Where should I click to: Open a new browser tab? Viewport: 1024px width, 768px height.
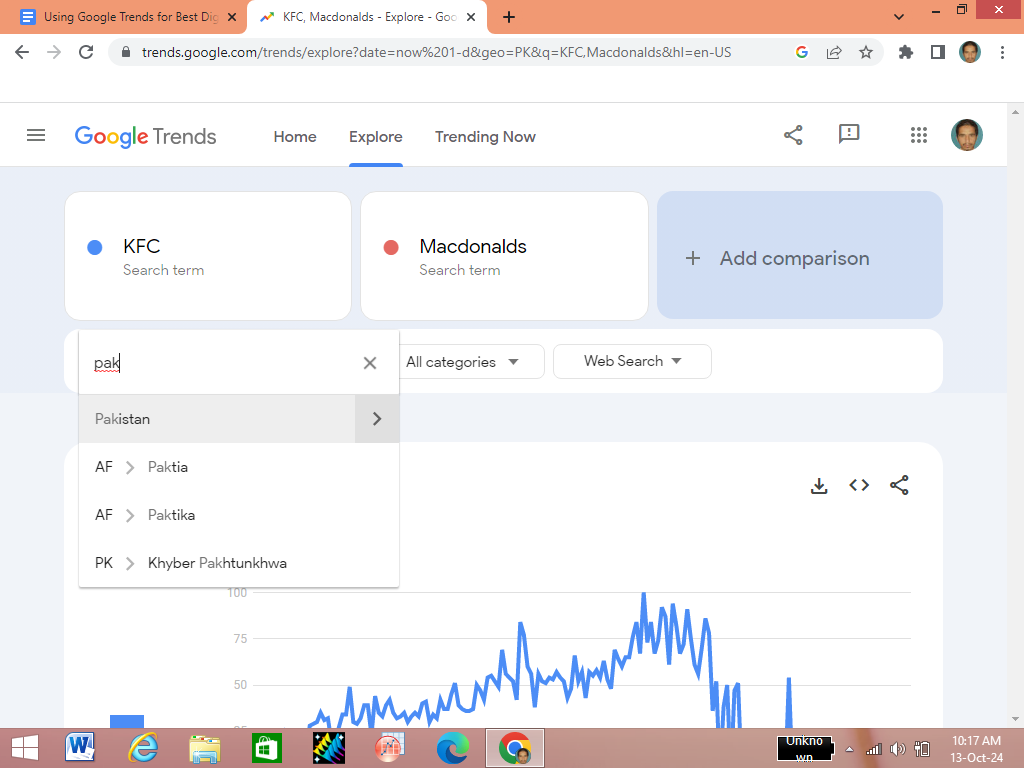[509, 17]
